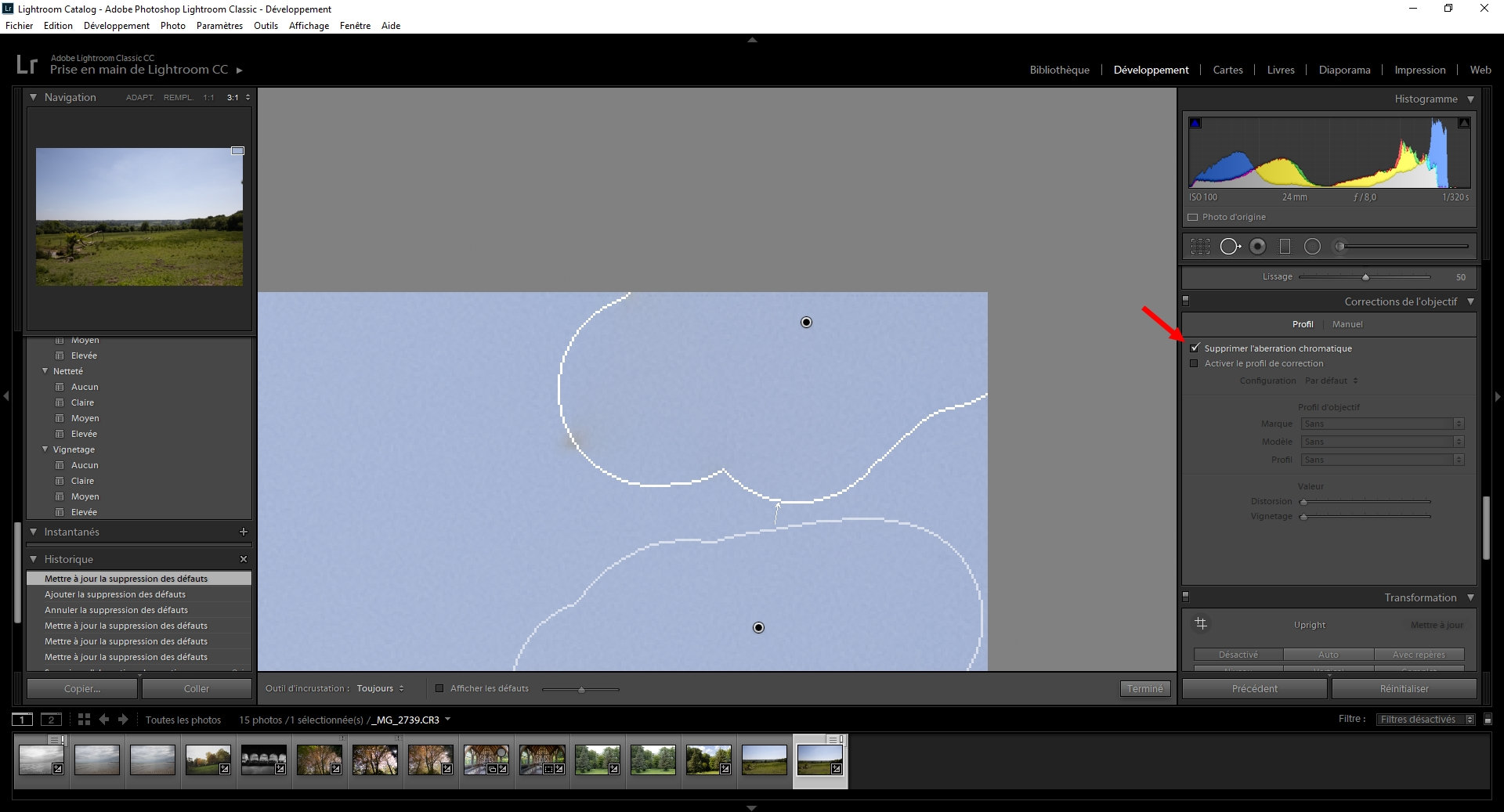This screenshot has height=812, width=1504.
Task: Toggle Corrections de l'objectif panel switch
Action: 1185,301
